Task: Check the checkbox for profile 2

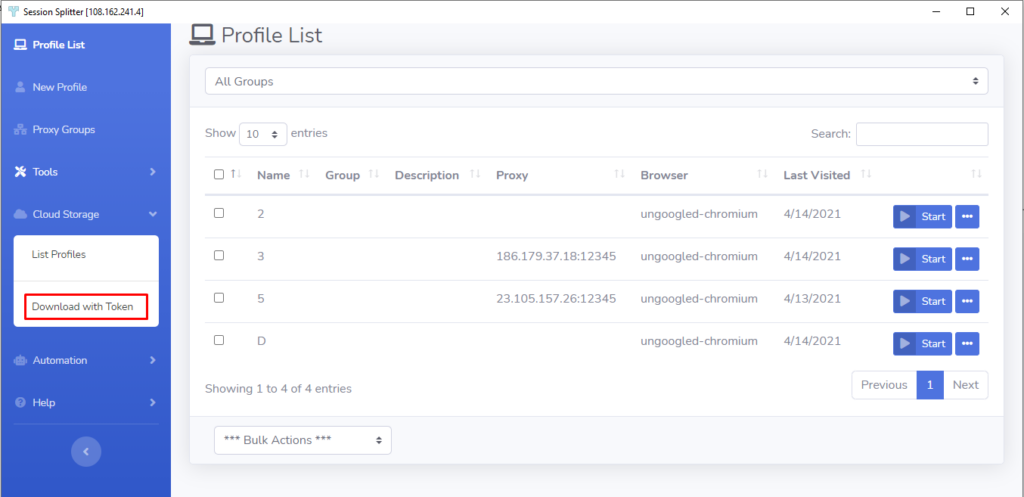Action: 219,213
